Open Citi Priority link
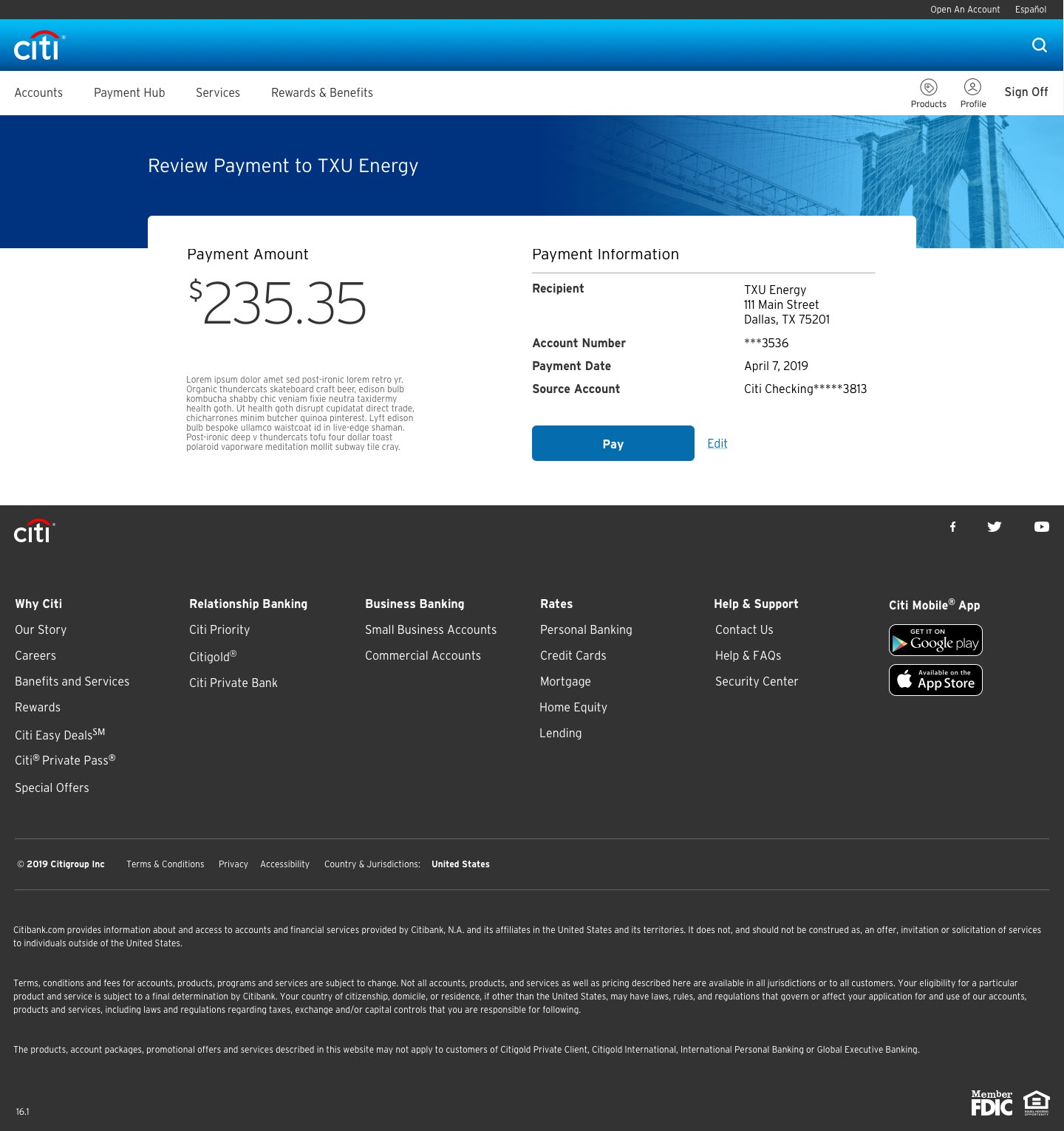 point(219,629)
